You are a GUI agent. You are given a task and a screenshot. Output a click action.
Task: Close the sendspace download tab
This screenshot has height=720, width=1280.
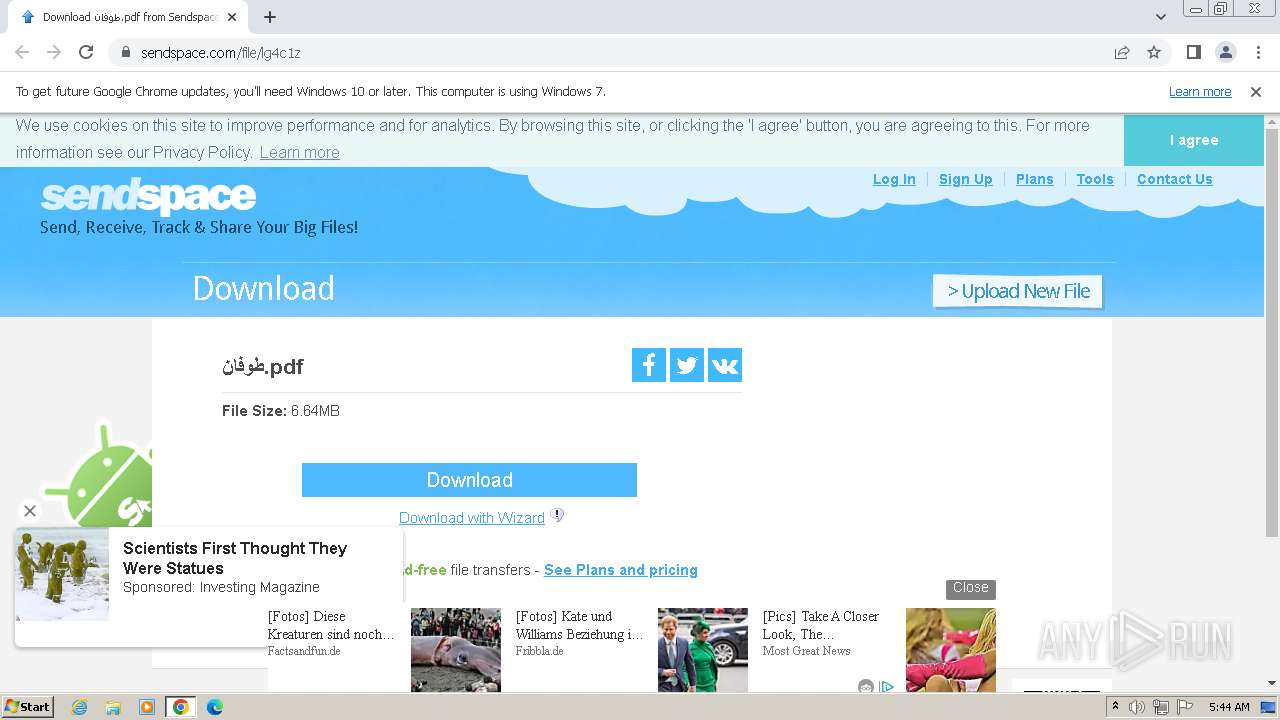[232, 17]
